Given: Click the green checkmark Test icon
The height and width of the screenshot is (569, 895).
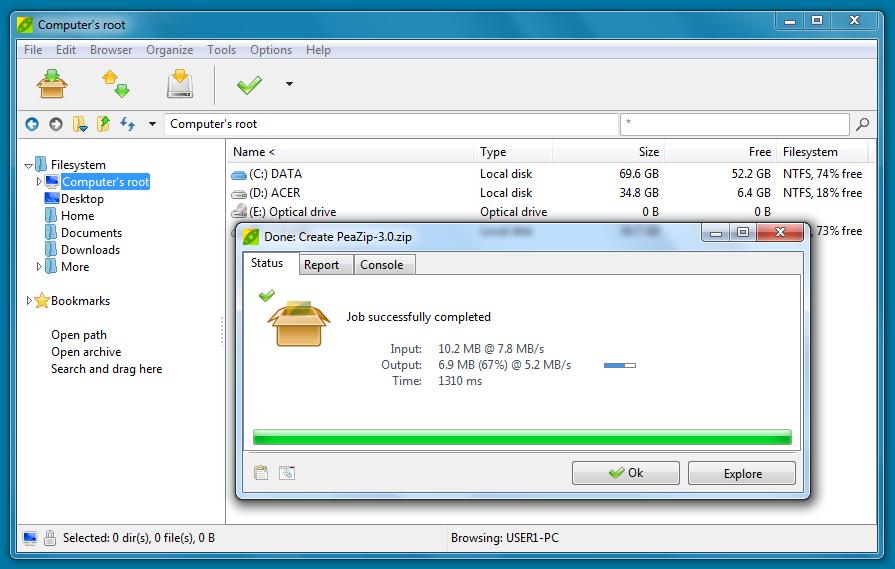Looking at the screenshot, I should 249,84.
